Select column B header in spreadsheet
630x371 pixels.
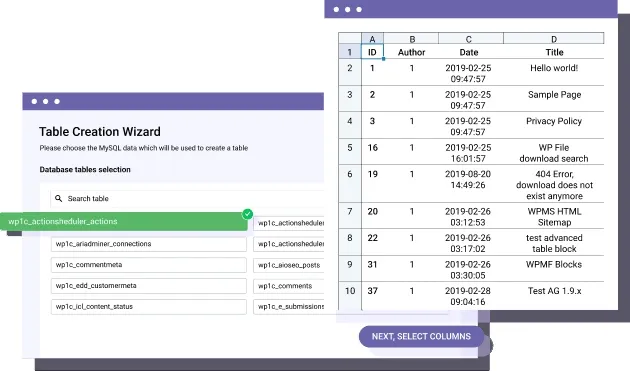click(x=411, y=39)
